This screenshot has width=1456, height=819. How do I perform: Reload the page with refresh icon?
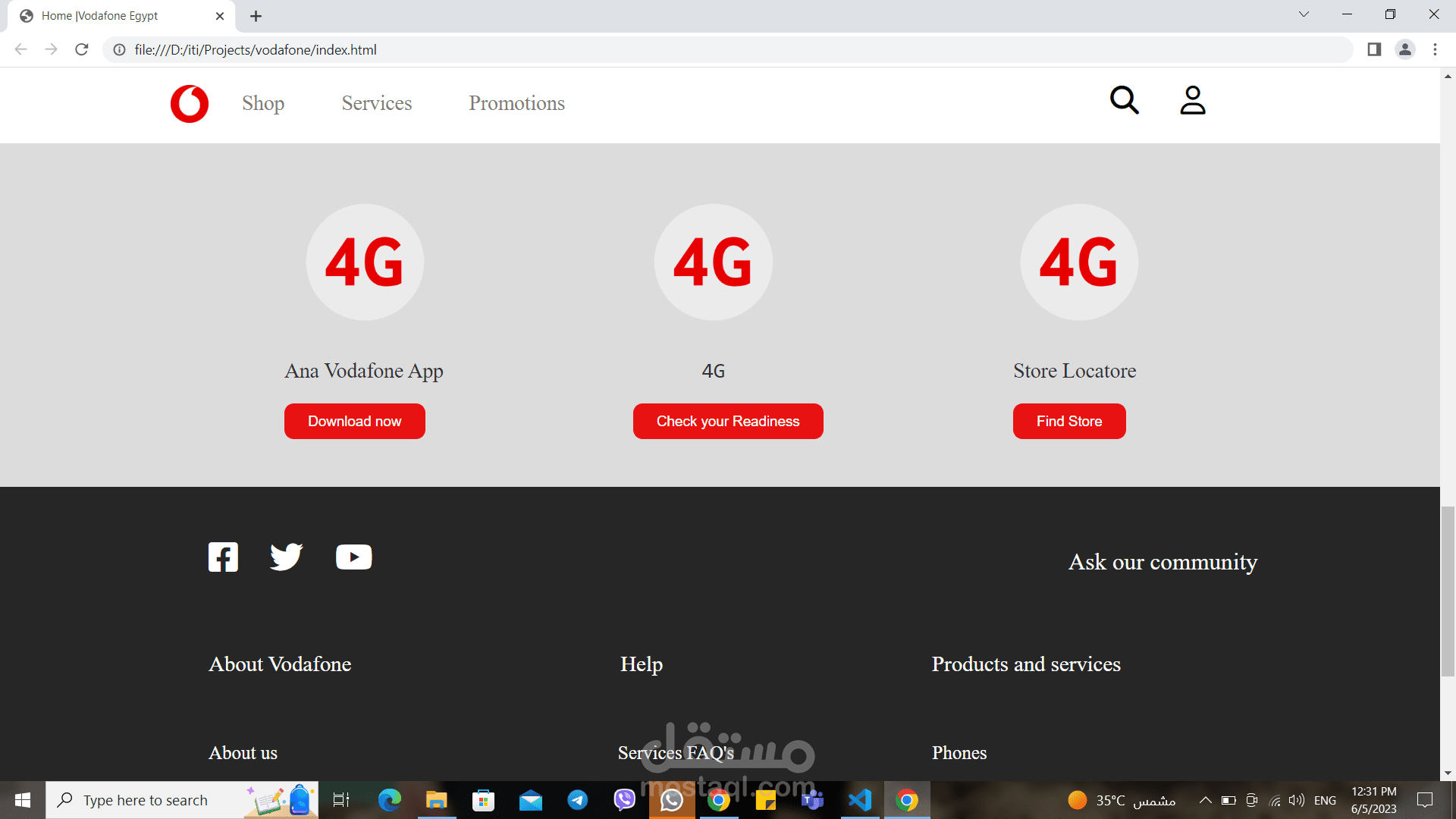coord(82,50)
